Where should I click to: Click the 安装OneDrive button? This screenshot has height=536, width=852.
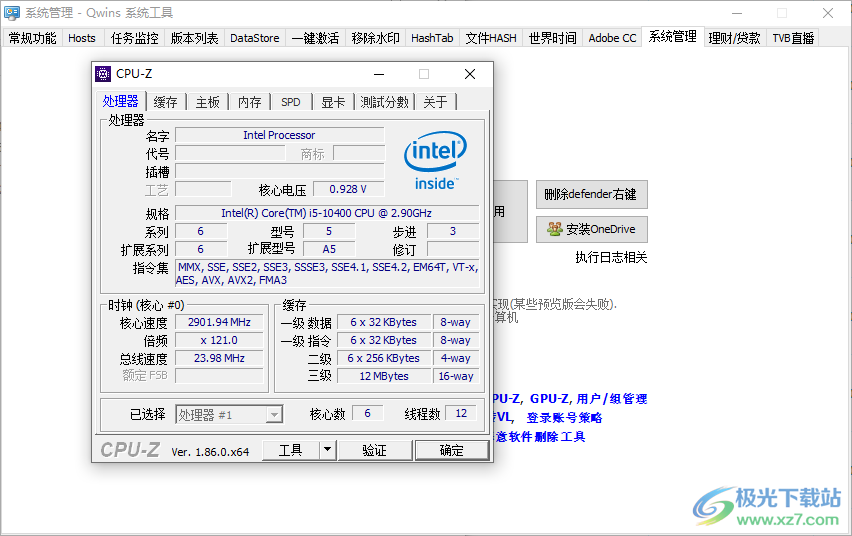(591, 229)
